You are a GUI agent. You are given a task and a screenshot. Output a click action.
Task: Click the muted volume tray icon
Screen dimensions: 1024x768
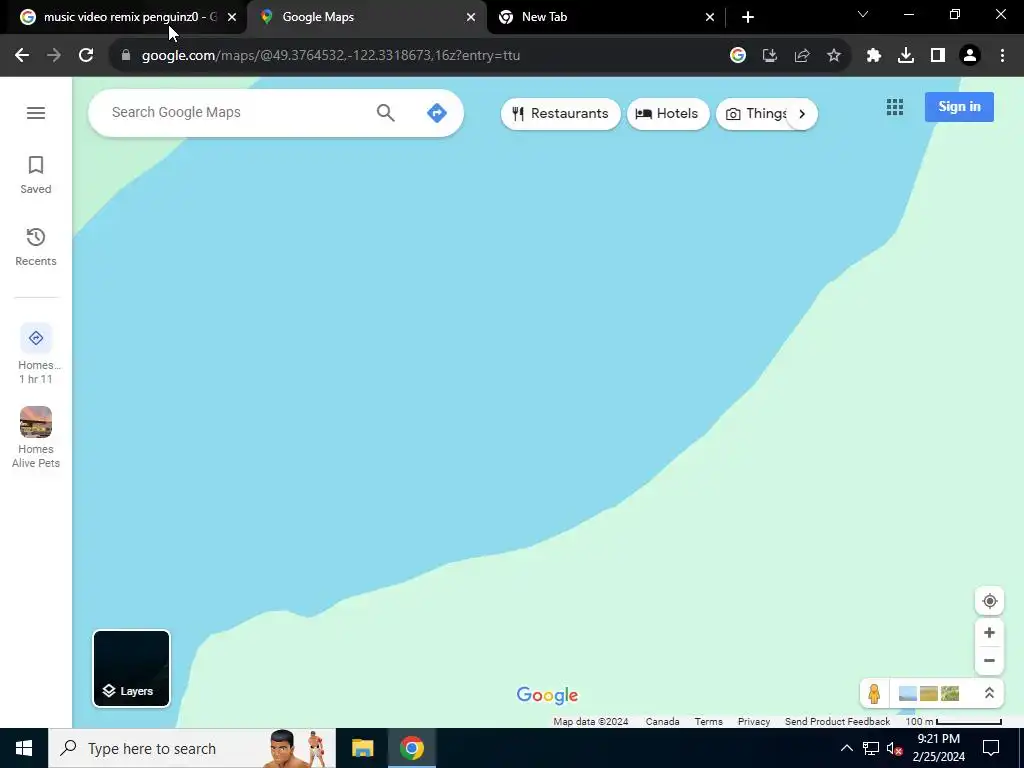tap(895, 748)
